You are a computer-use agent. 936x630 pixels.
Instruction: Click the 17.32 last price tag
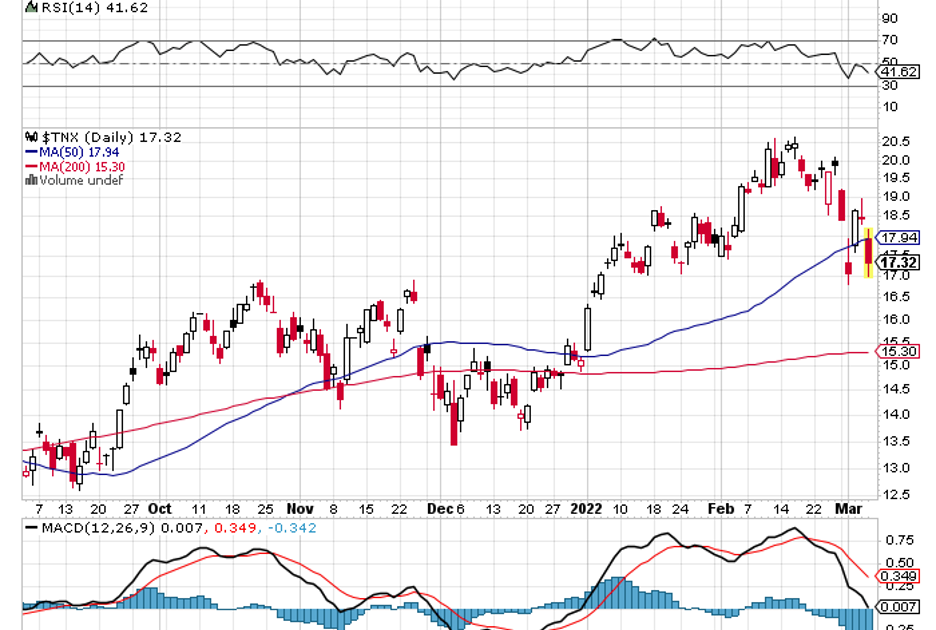coord(901,262)
